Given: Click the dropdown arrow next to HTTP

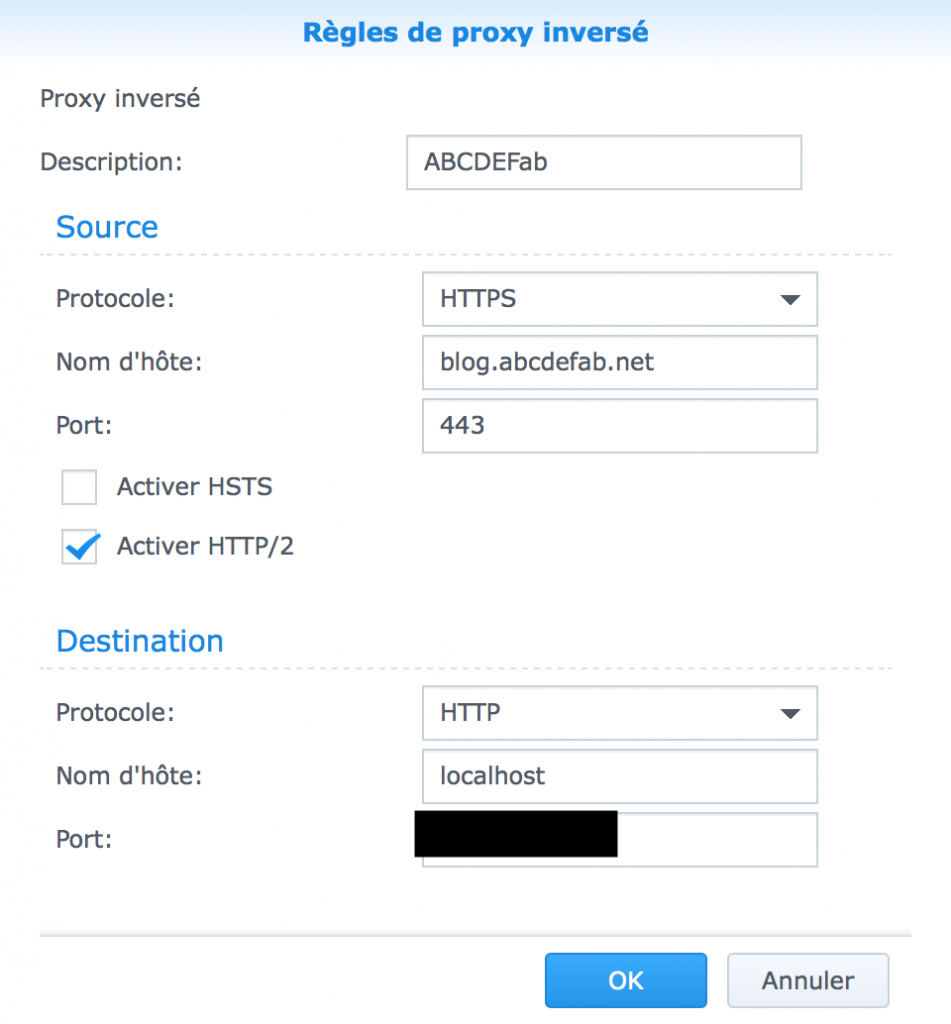Looking at the screenshot, I should pos(789,713).
